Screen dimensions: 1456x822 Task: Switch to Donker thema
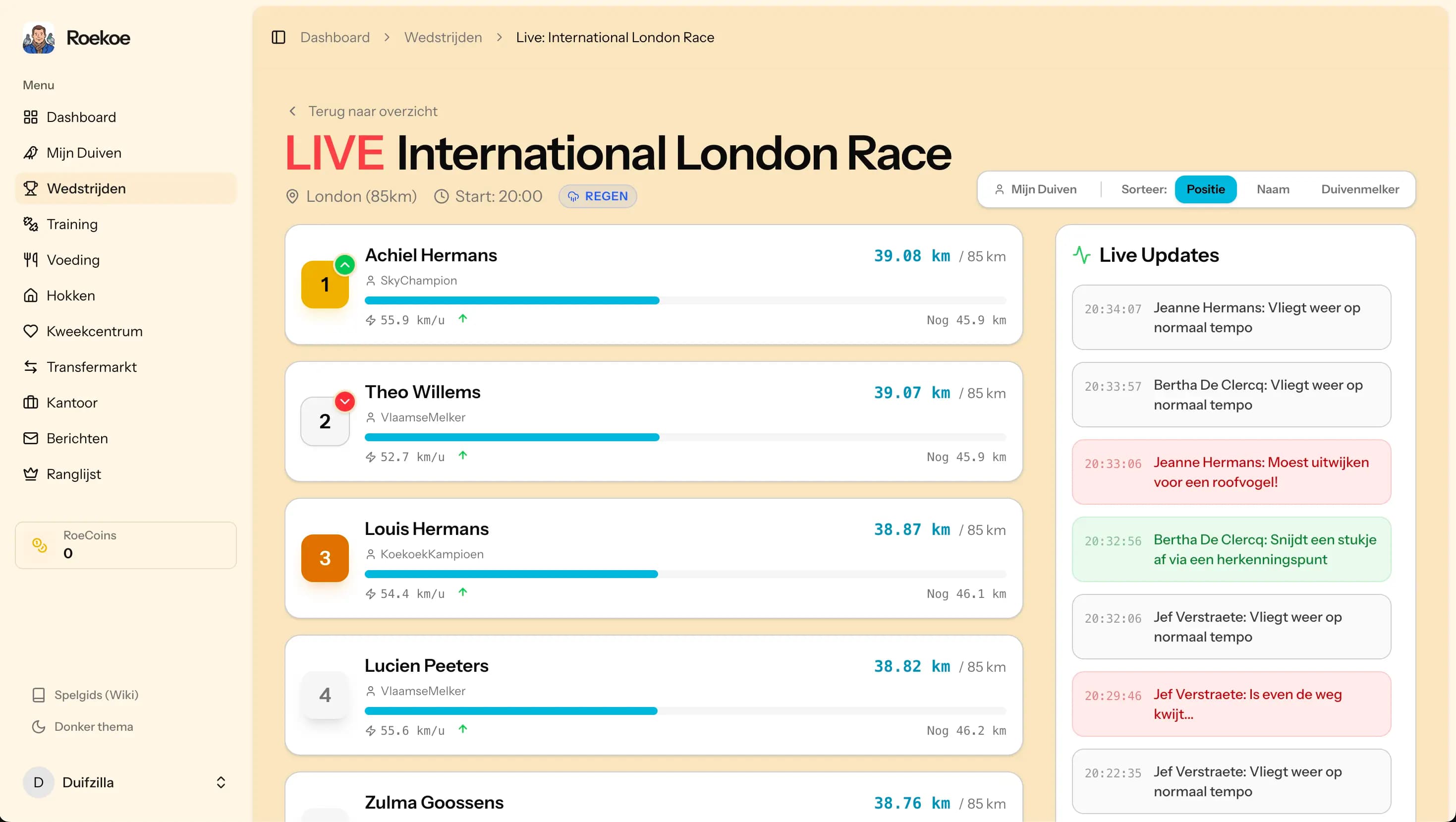click(93, 726)
